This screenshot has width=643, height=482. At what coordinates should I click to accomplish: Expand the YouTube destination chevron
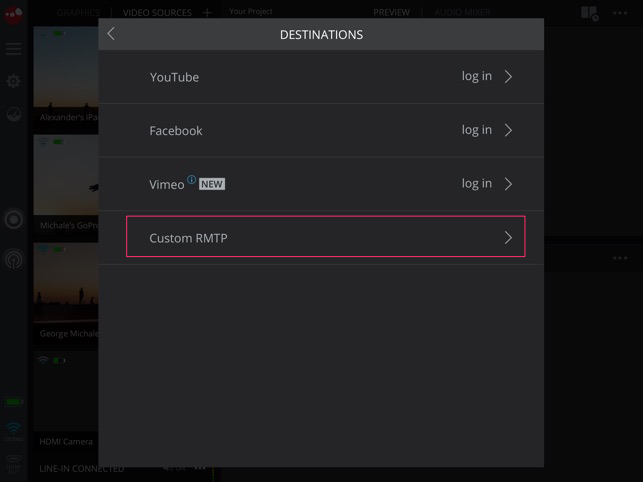(508, 76)
